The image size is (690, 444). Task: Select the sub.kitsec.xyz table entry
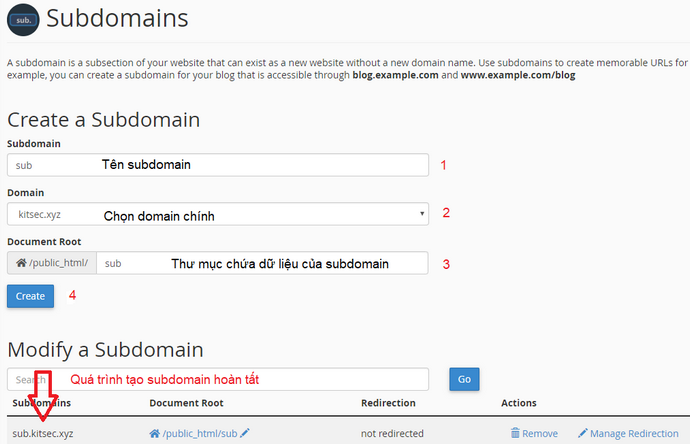pos(43,433)
